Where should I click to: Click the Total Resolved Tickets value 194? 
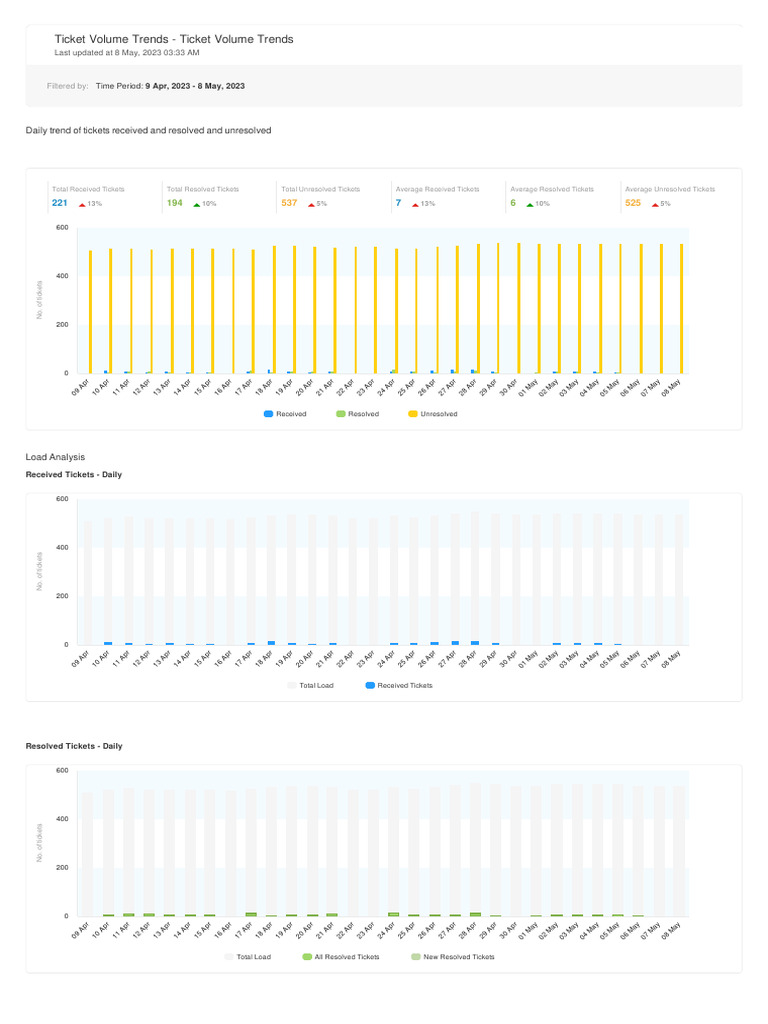[174, 203]
